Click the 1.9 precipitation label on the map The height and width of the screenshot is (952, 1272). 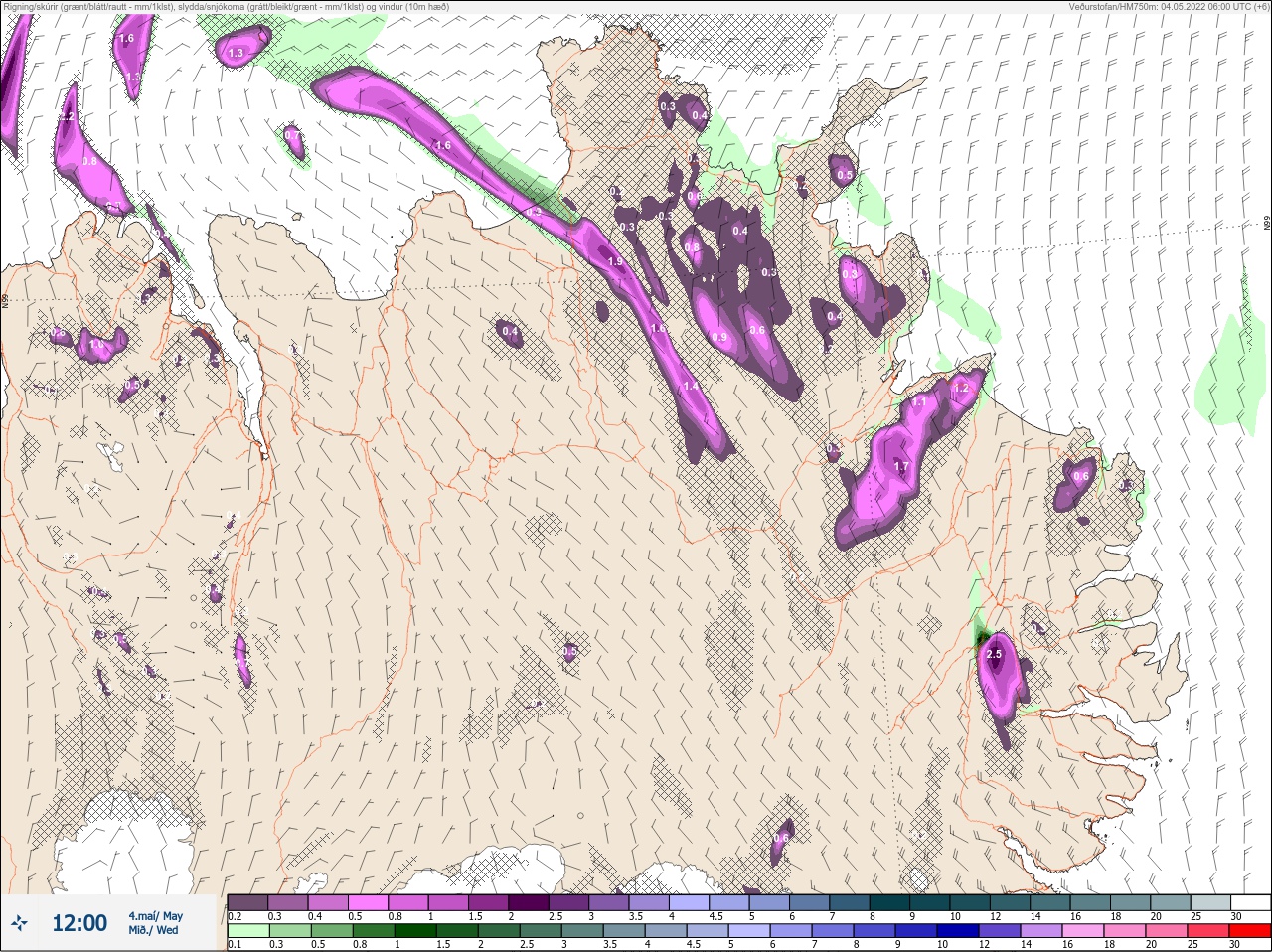click(615, 262)
